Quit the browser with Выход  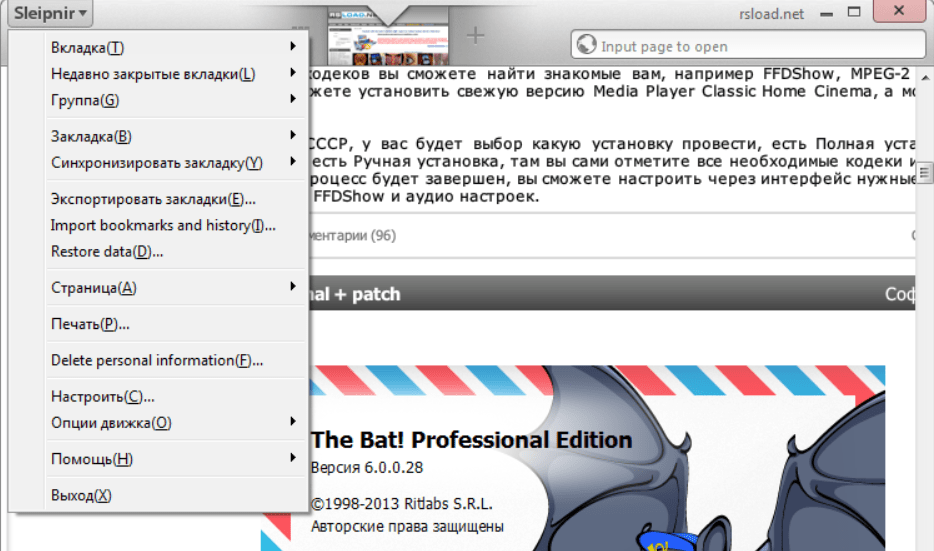81,495
